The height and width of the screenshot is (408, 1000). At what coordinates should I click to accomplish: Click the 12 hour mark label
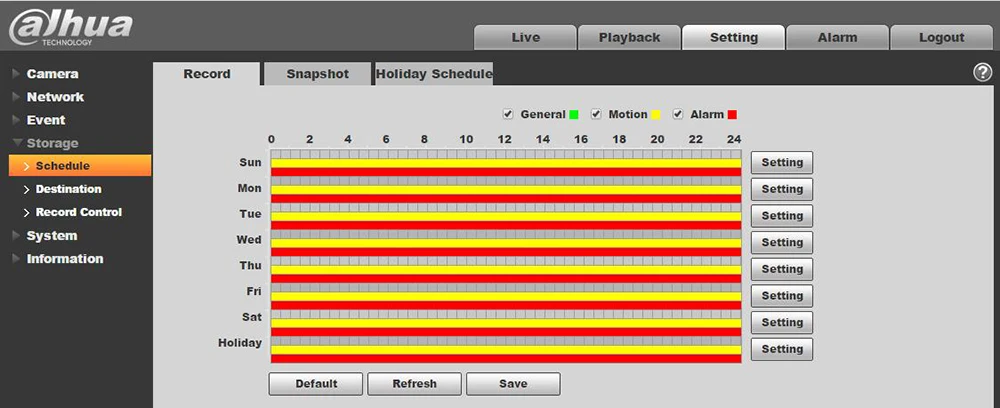(504, 140)
